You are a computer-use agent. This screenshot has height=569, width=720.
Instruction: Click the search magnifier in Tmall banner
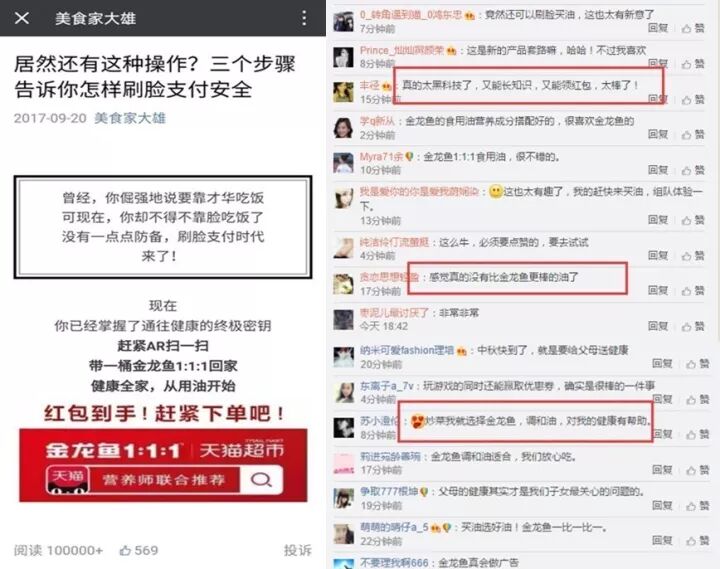261,480
